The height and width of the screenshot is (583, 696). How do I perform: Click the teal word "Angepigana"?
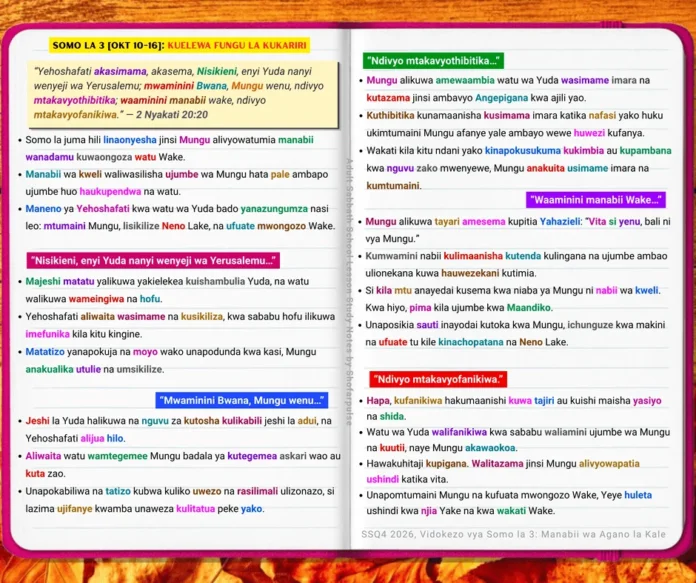click(x=502, y=98)
